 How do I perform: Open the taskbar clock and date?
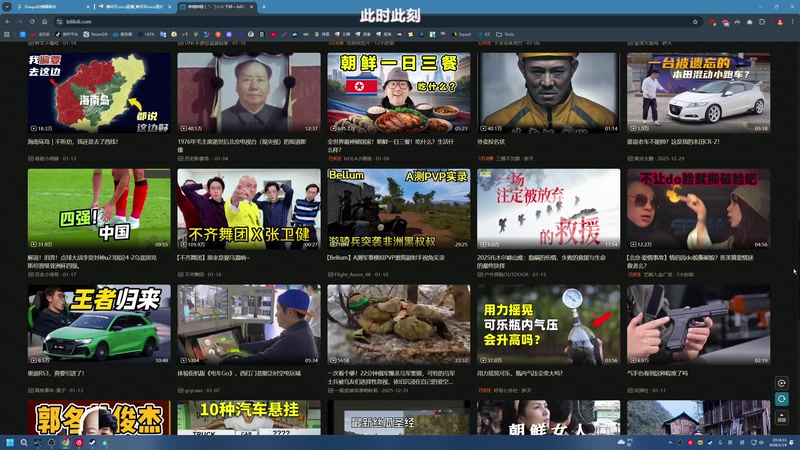pos(779,442)
